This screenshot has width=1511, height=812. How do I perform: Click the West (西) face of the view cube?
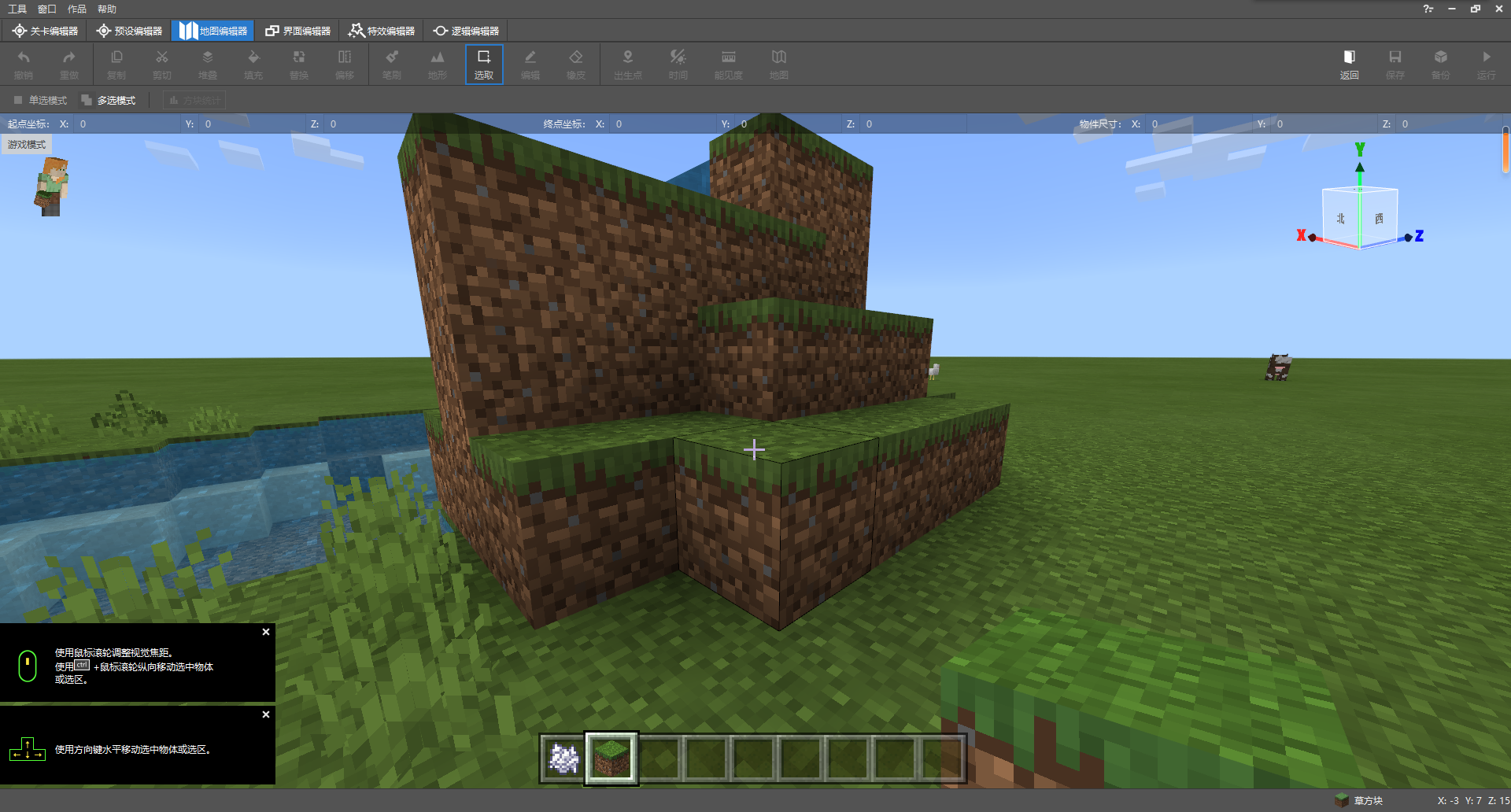pos(1379,219)
